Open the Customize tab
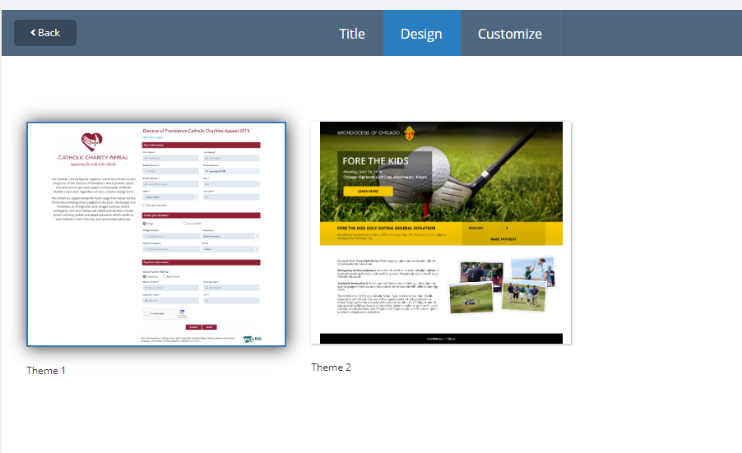742x453 pixels. tap(510, 33)
